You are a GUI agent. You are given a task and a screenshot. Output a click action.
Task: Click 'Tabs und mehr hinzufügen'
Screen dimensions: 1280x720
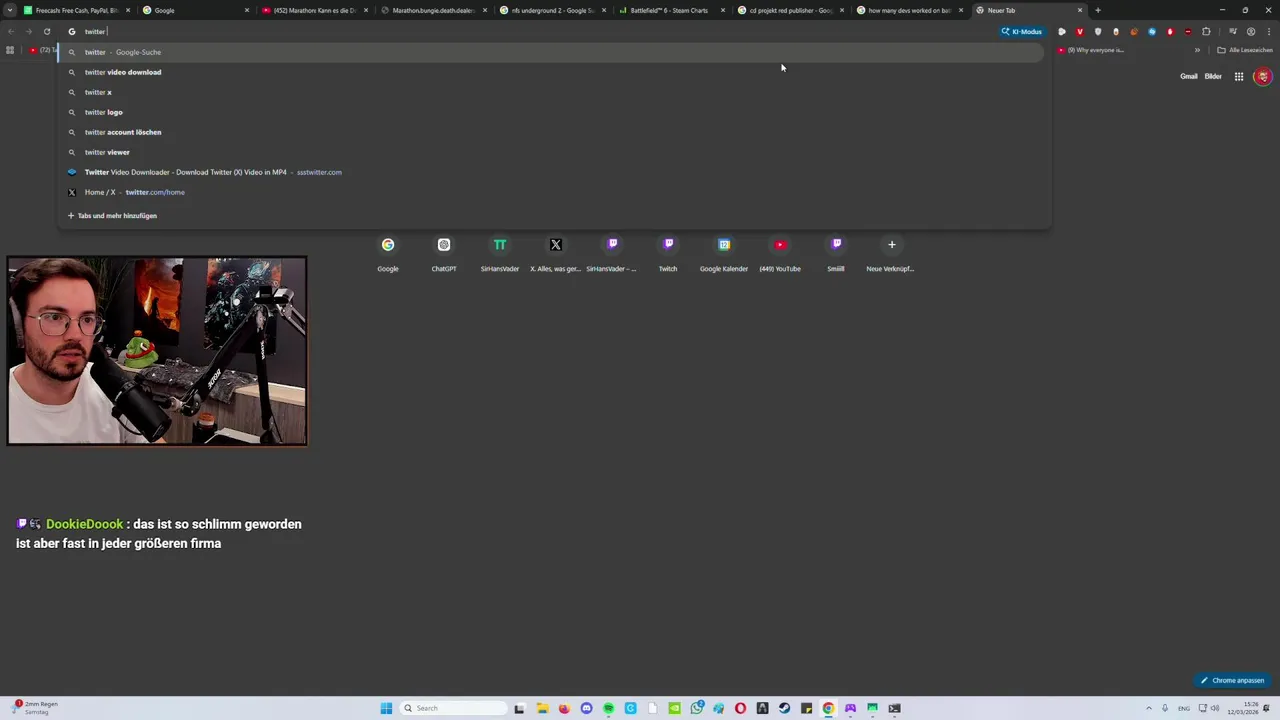coord(112,215)
